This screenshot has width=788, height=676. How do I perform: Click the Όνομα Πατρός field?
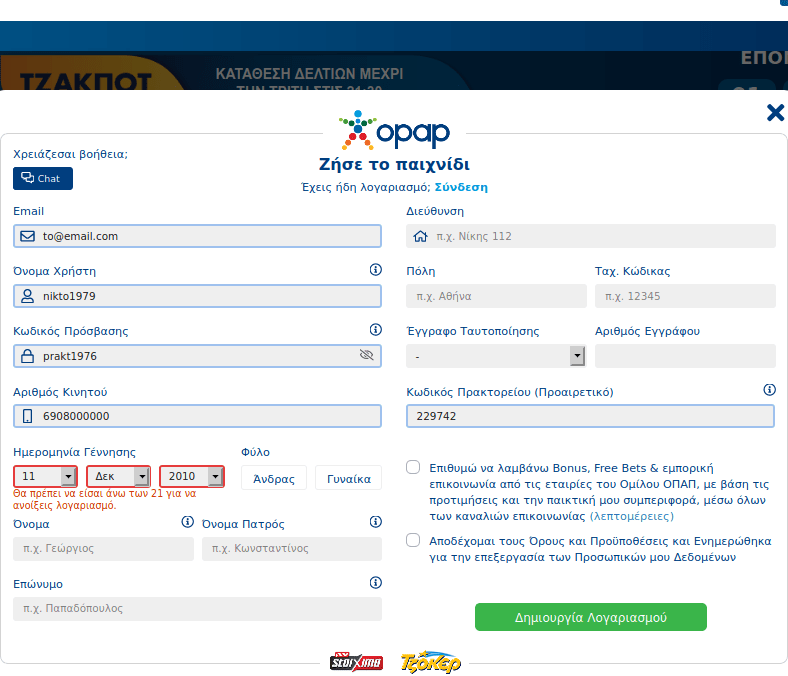click(291, 548)
